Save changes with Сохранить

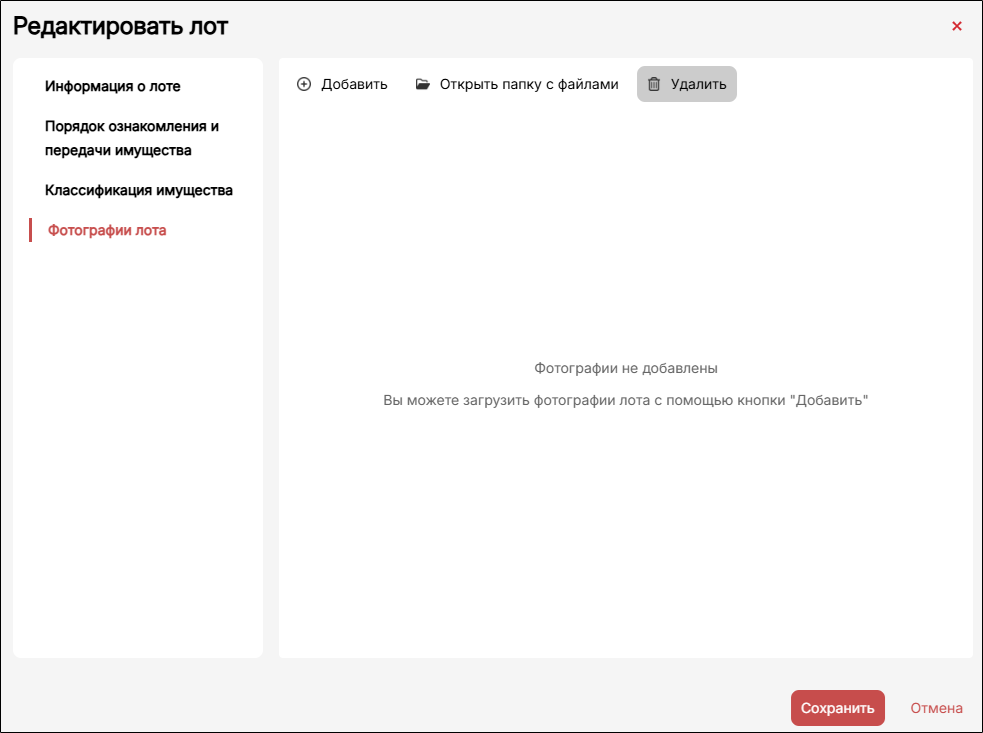coord(838,708)
